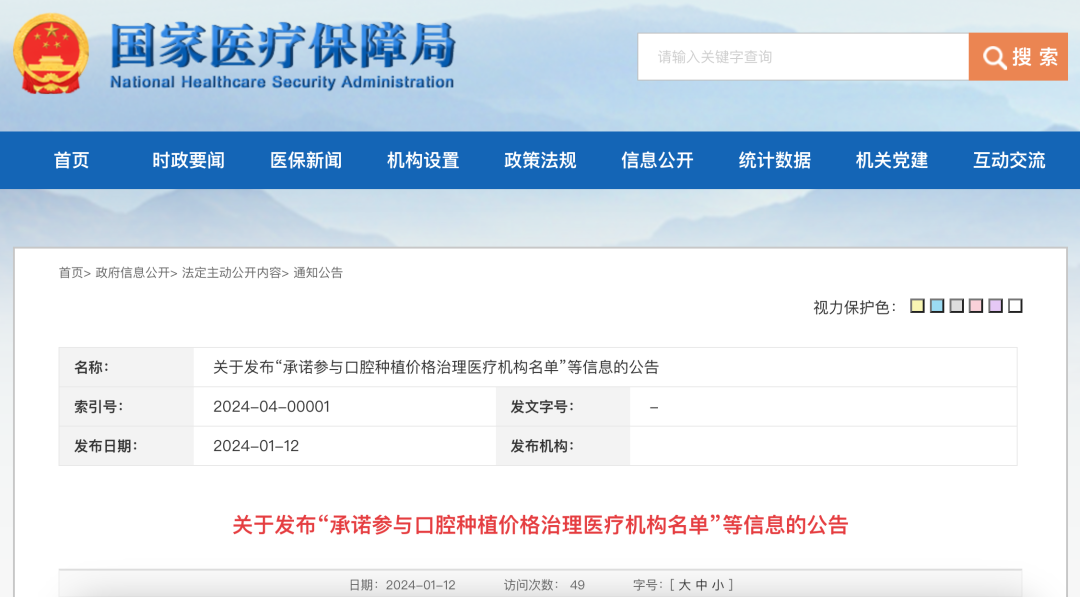
Task: Click the 名称 label cell
Action: point(126,368)
